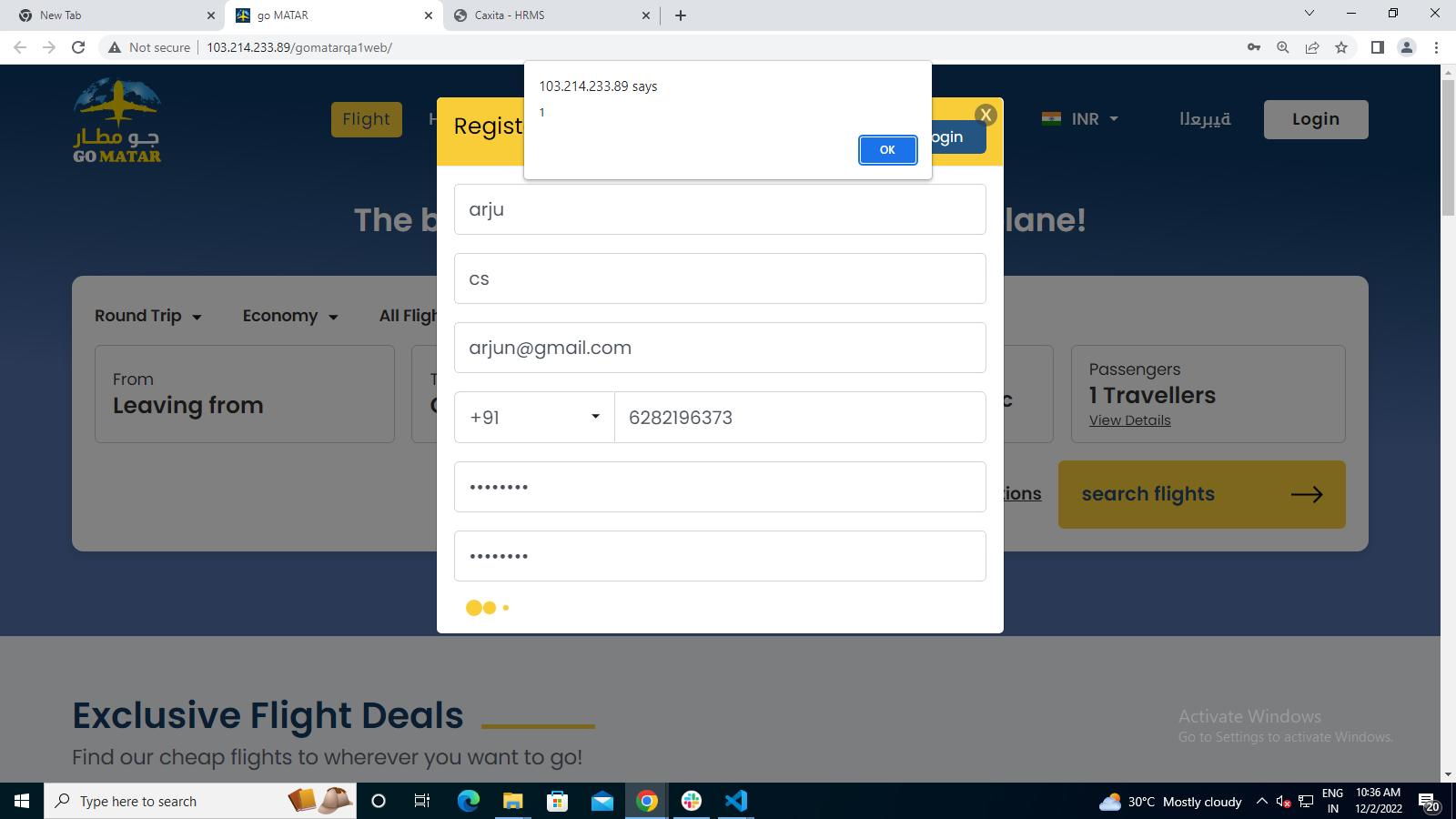Close the registration popup with X icon
Image resolution: width=1456 pixels, height=819 pixels.
pyautogui.click(x=986, y=115)
